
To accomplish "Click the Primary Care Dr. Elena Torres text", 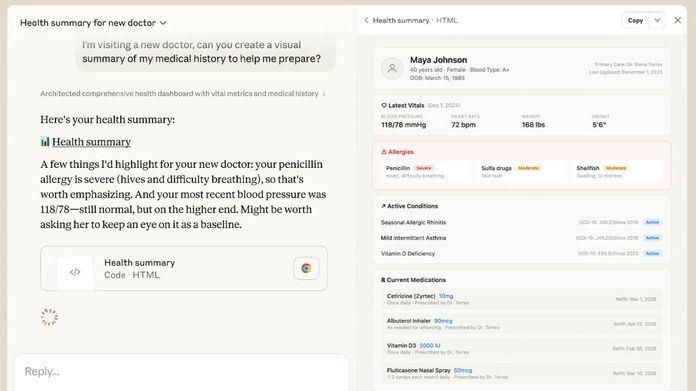I will click(x=628, y=64).
